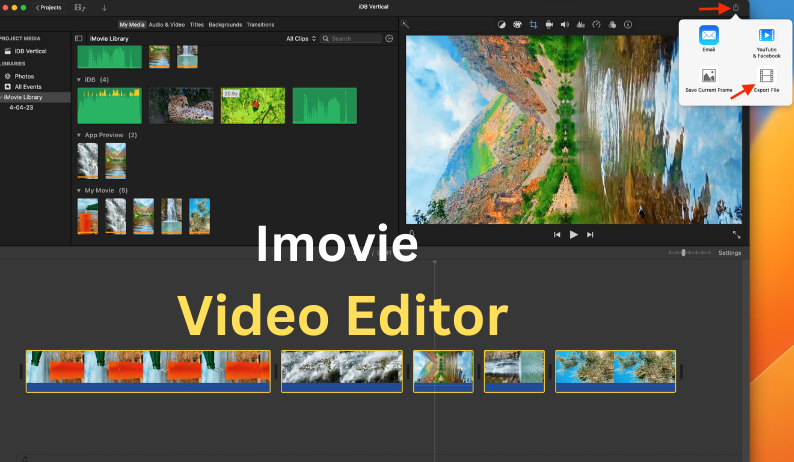Image resolution: width=794 pixels, height=462 pixels.
Task: Open the Share menu icon in toolbar
Action: pos(736,8)
